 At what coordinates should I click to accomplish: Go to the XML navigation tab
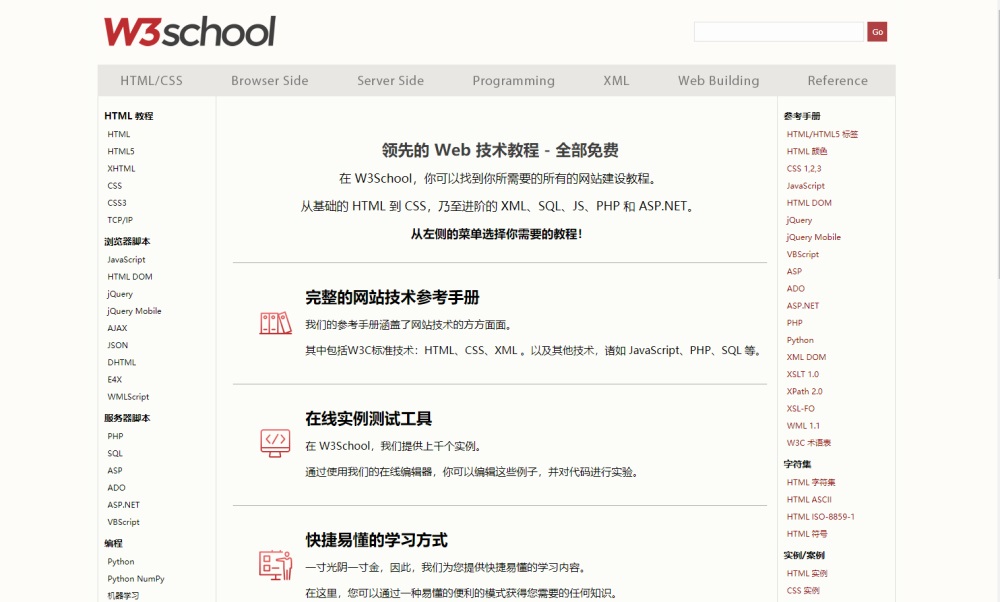point(616,80)
